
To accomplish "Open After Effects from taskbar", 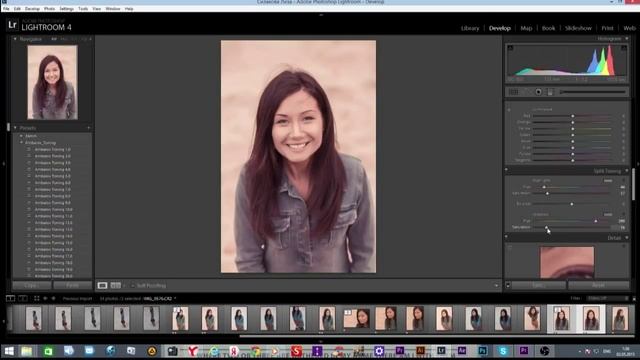I will pos(462,351).
